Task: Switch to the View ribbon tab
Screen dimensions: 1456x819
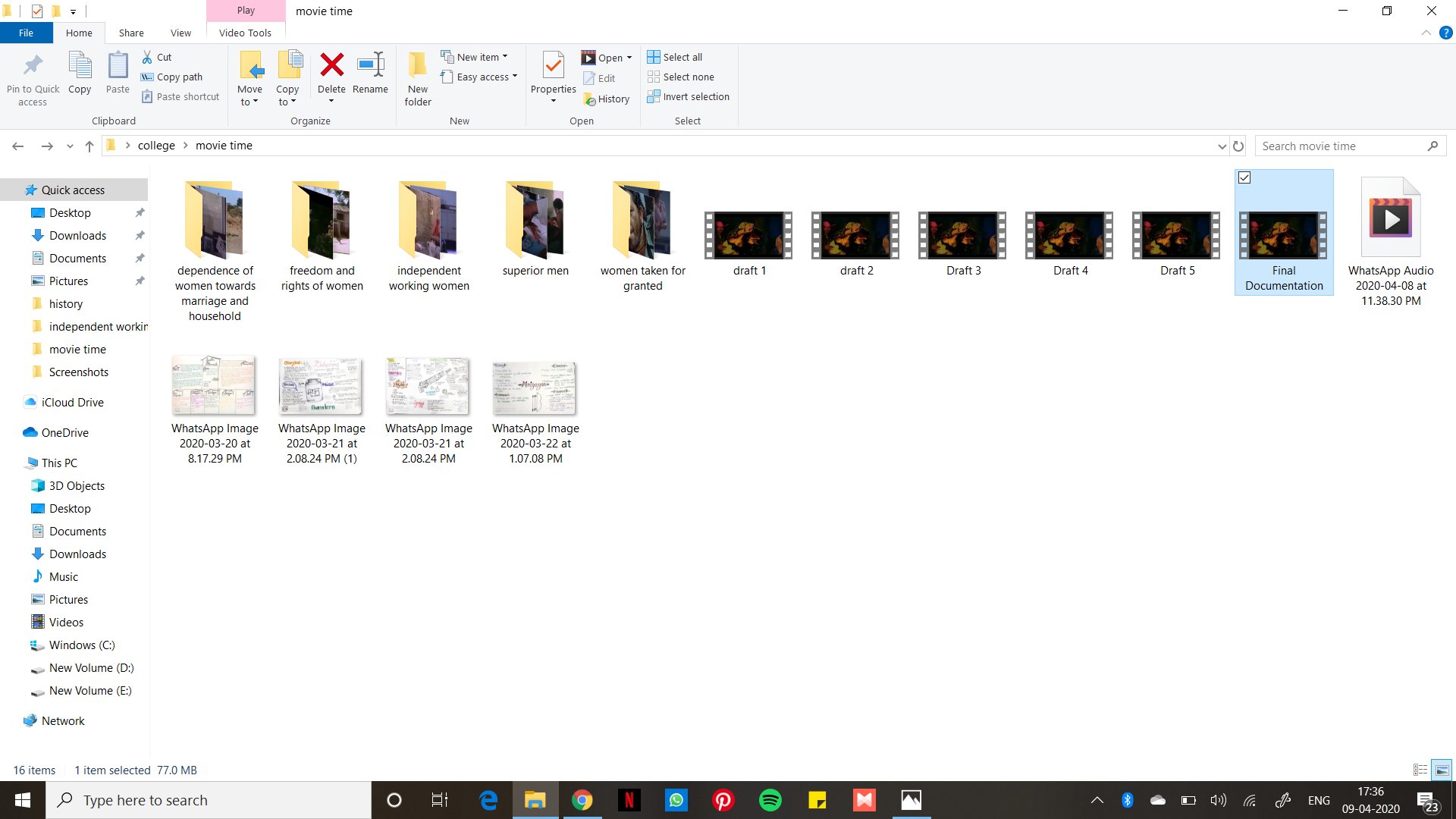Action: click(180, 33)
